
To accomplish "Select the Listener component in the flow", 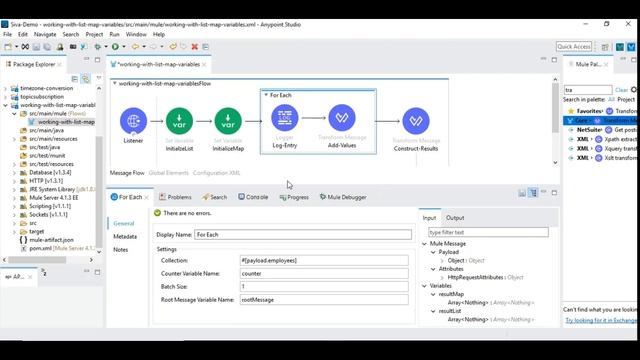I will coord(133,121).
